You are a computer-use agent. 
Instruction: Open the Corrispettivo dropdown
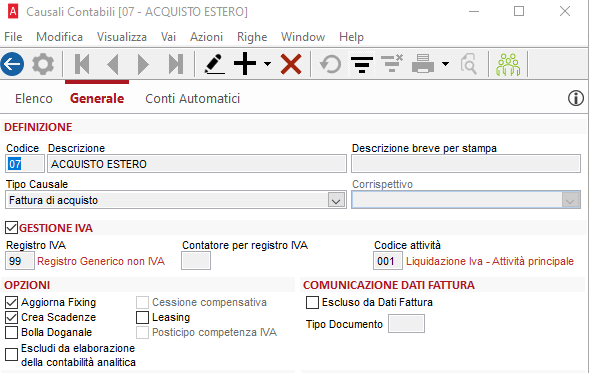[x=570, y=201]
